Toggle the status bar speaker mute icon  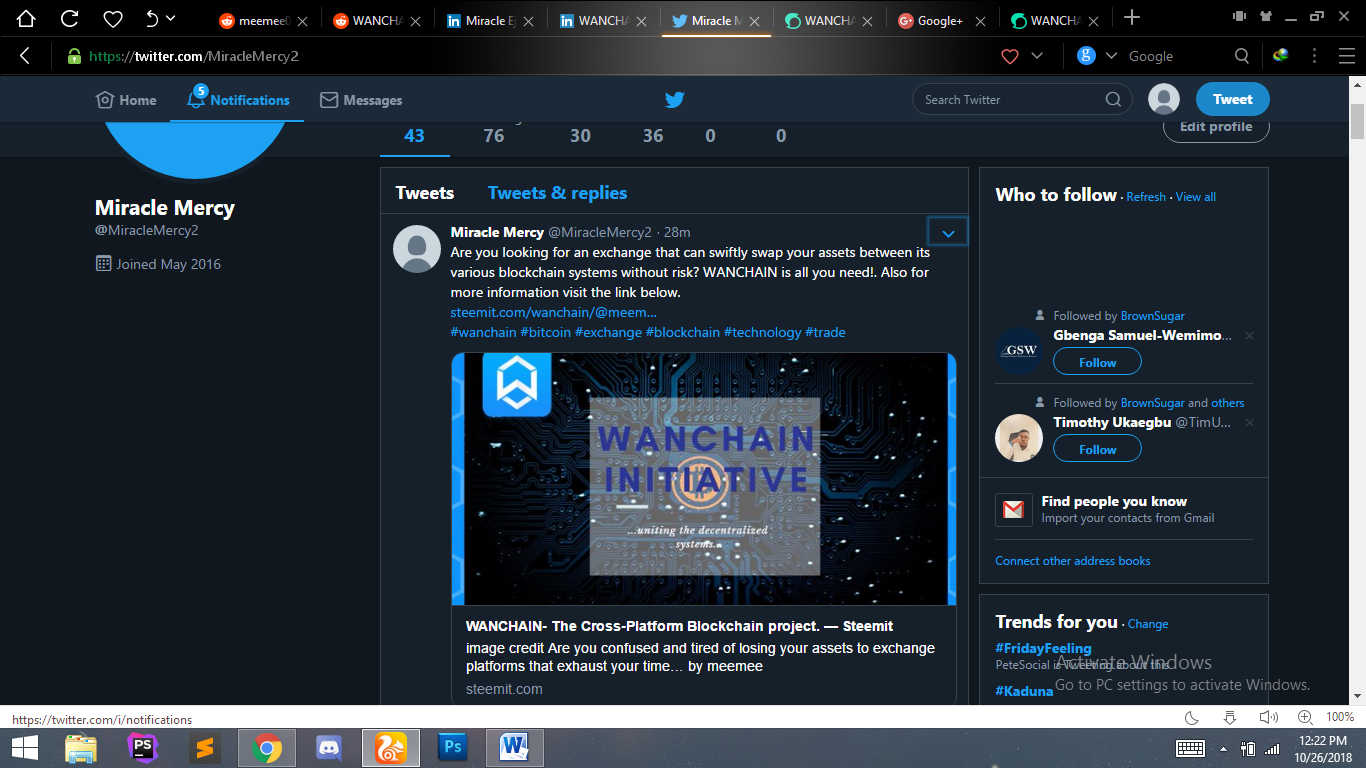(1268, 718)
